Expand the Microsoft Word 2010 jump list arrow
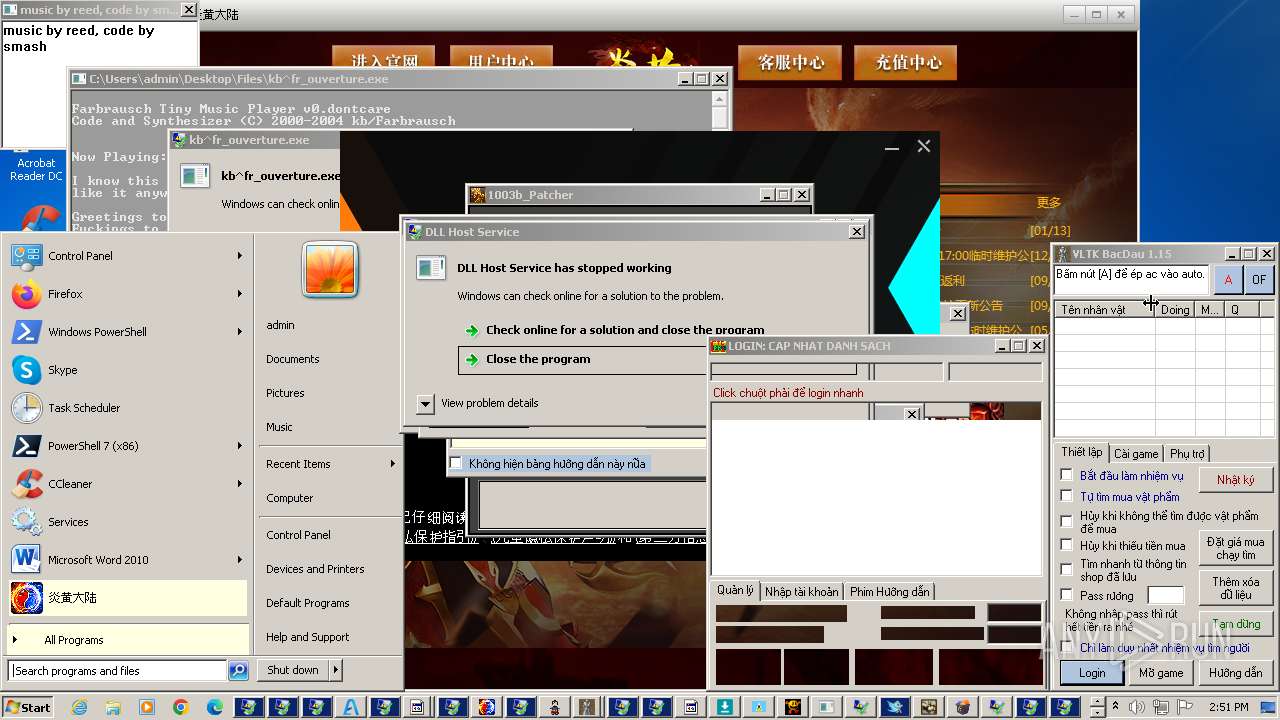 (x=240, y=560)
